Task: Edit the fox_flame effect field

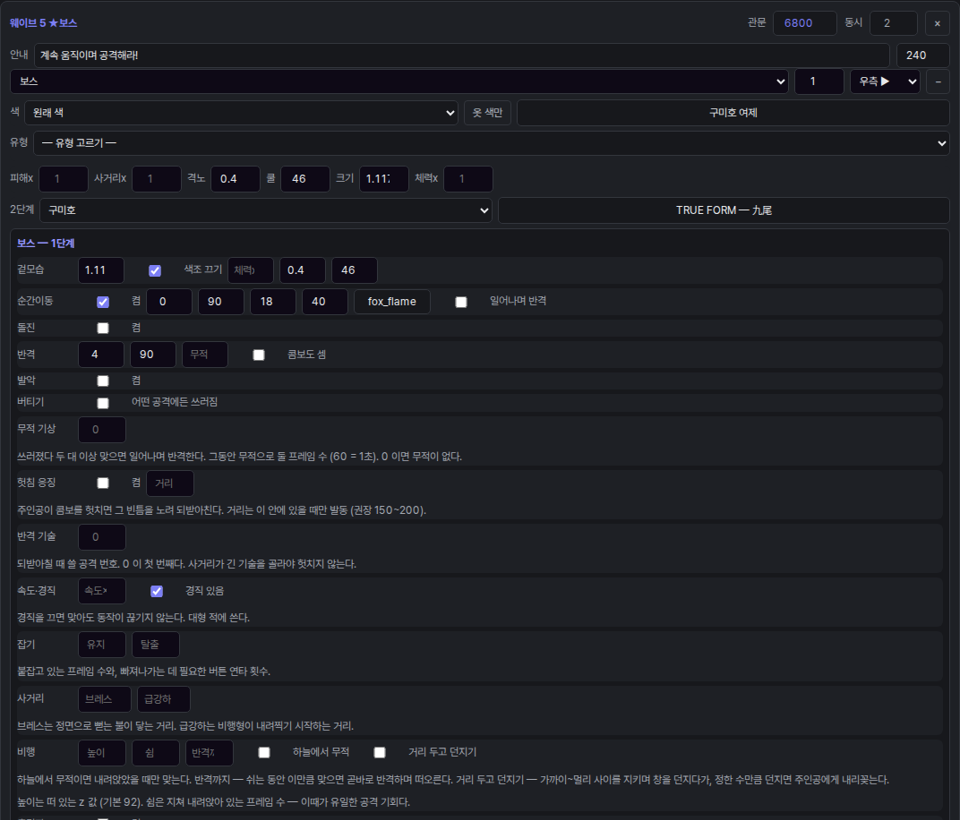Action: 392,301
